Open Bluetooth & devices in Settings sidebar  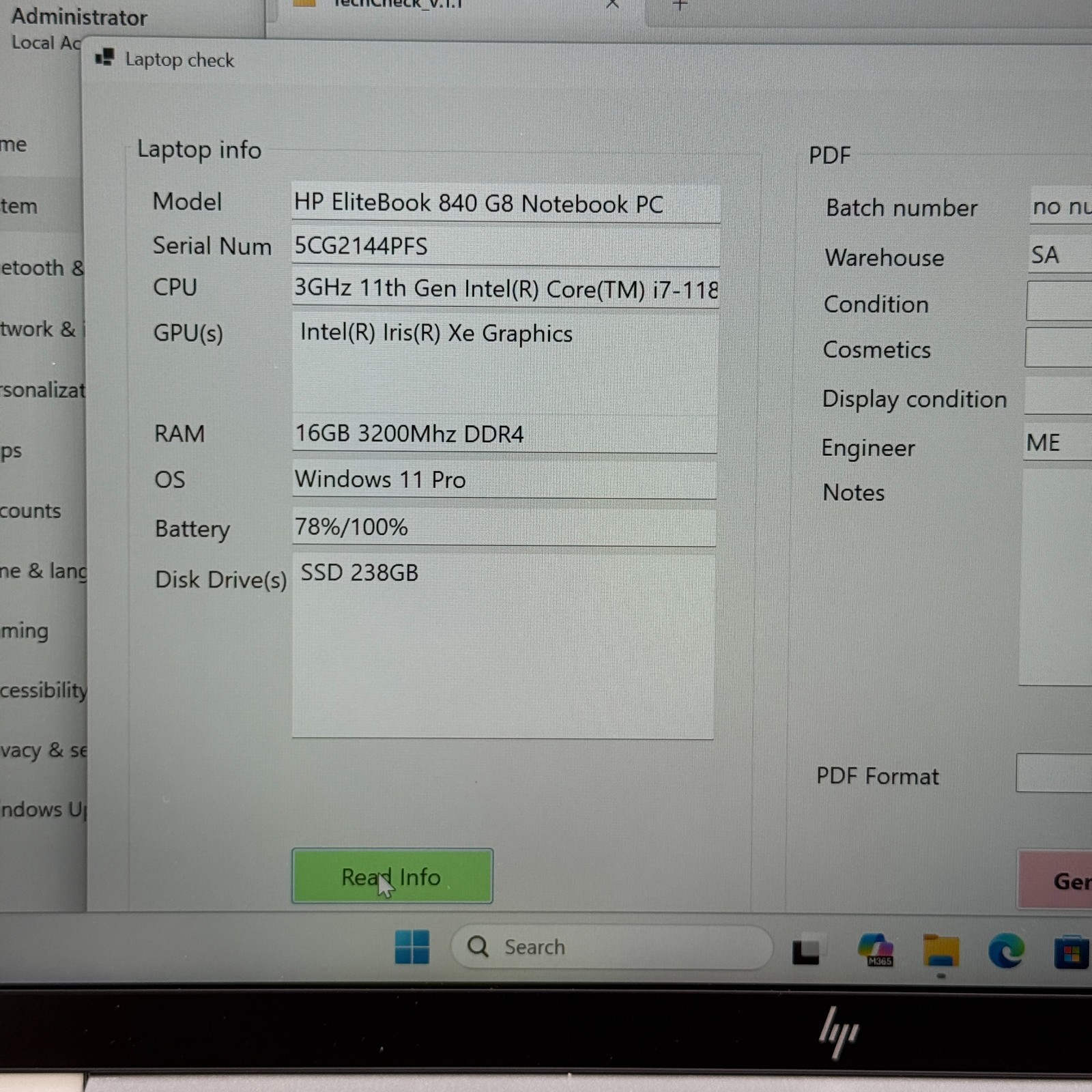tap(42, 267)
